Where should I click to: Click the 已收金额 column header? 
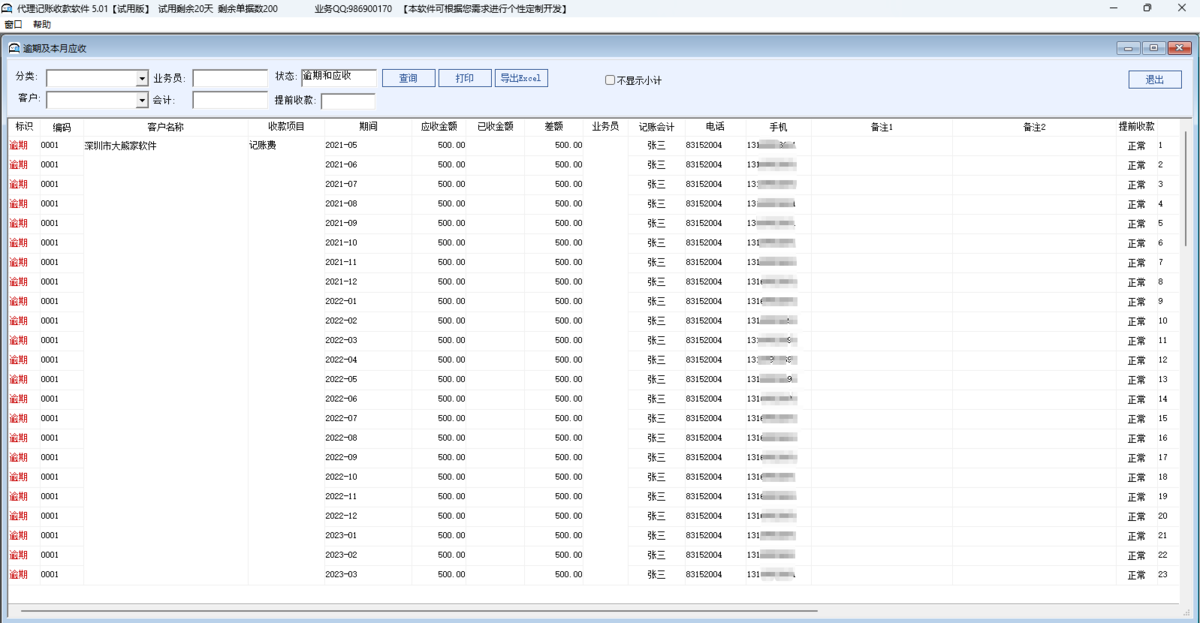(495, 127)
